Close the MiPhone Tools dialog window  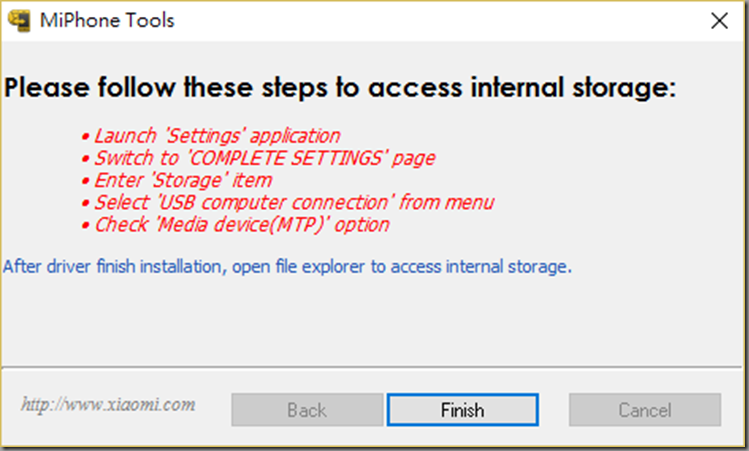point(719,21)
